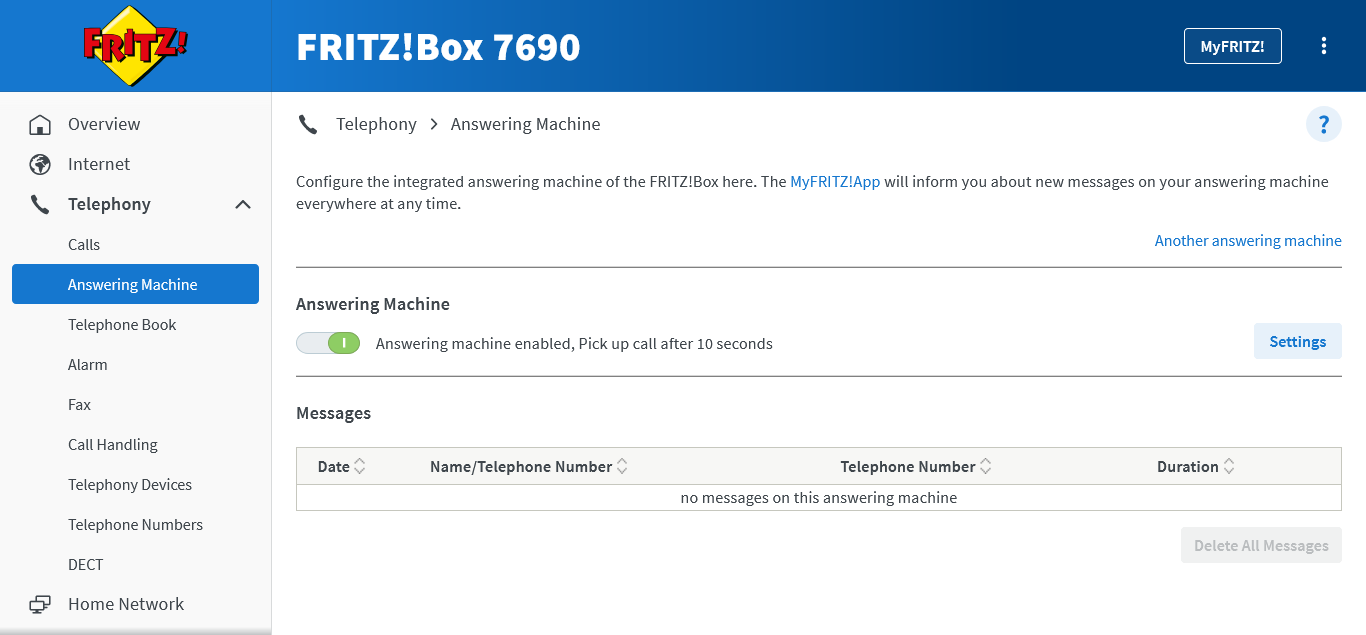
Task: Disable the answering machine toggle switch
Action: click(x=328, y=344)
